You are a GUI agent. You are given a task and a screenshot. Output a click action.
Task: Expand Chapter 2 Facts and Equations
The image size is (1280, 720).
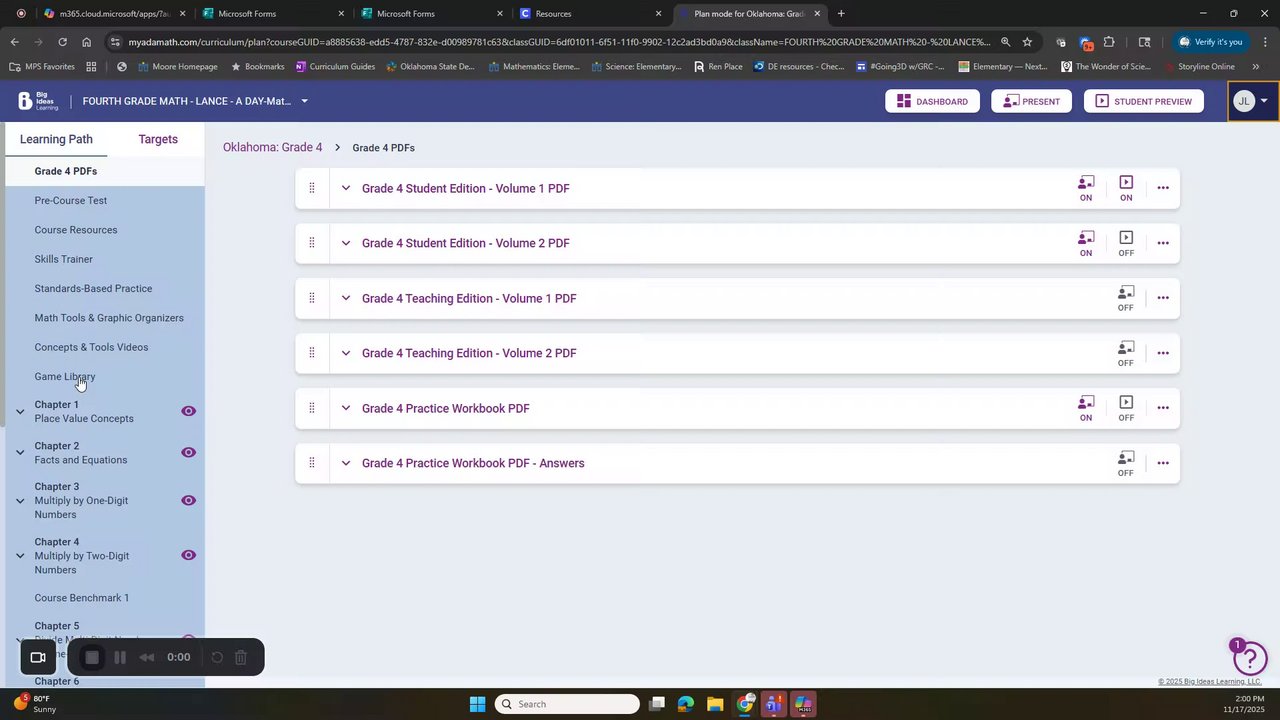(x=20, y=452)
